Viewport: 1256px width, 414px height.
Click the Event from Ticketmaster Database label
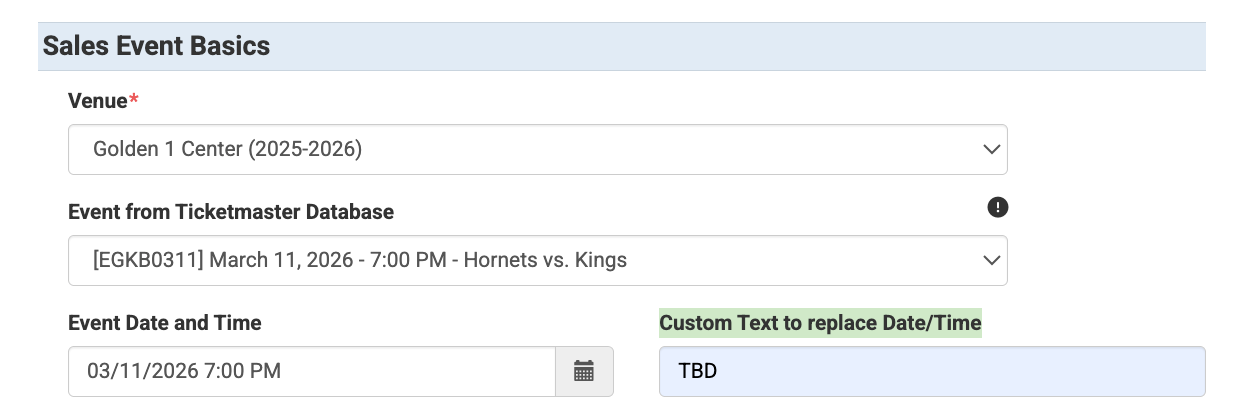231,212
